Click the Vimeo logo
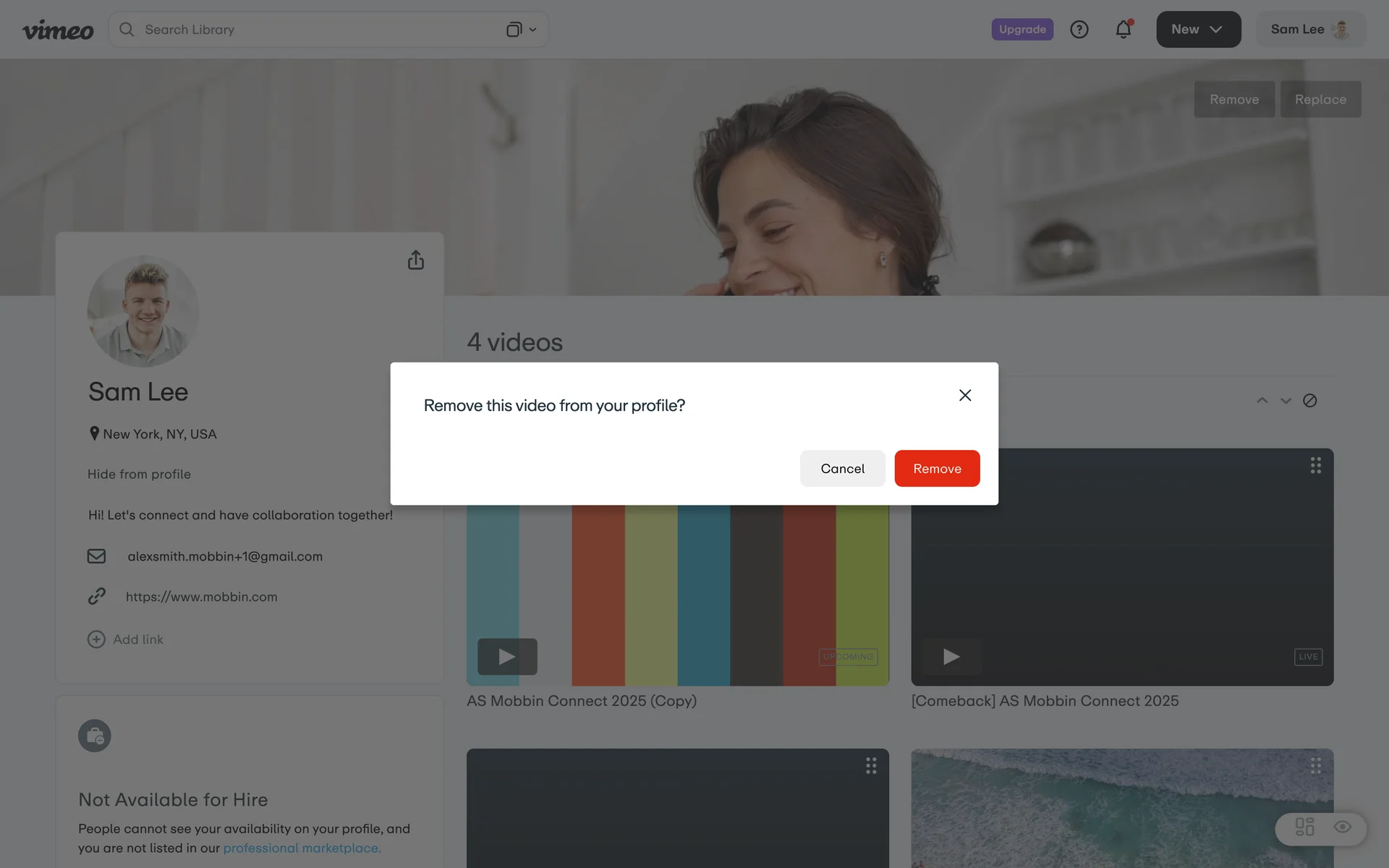Viewport: 1389px width, 868px height. coord(58,30)
